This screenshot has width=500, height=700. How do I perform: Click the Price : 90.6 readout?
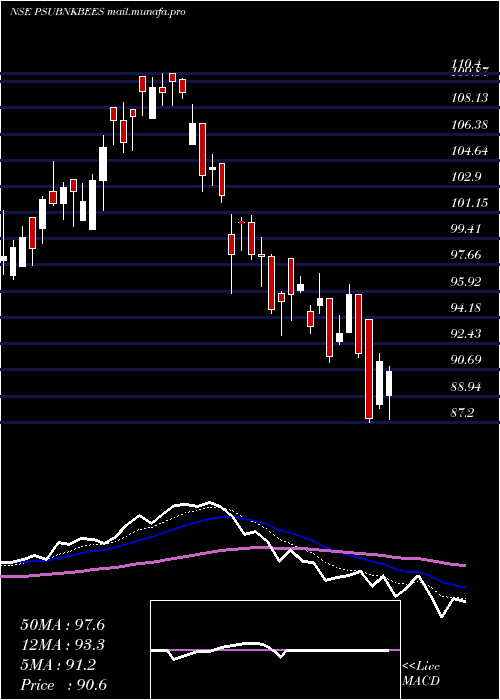point(64,685)
